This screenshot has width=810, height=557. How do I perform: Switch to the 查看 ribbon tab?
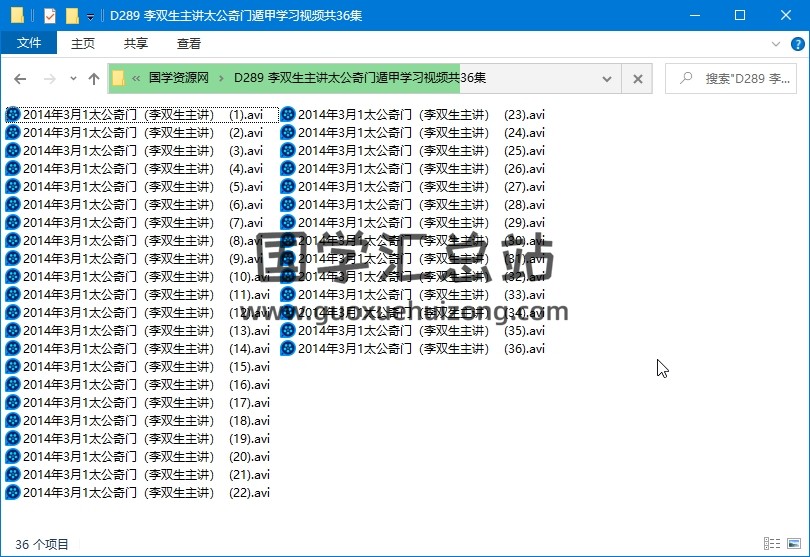pos(189,43)
